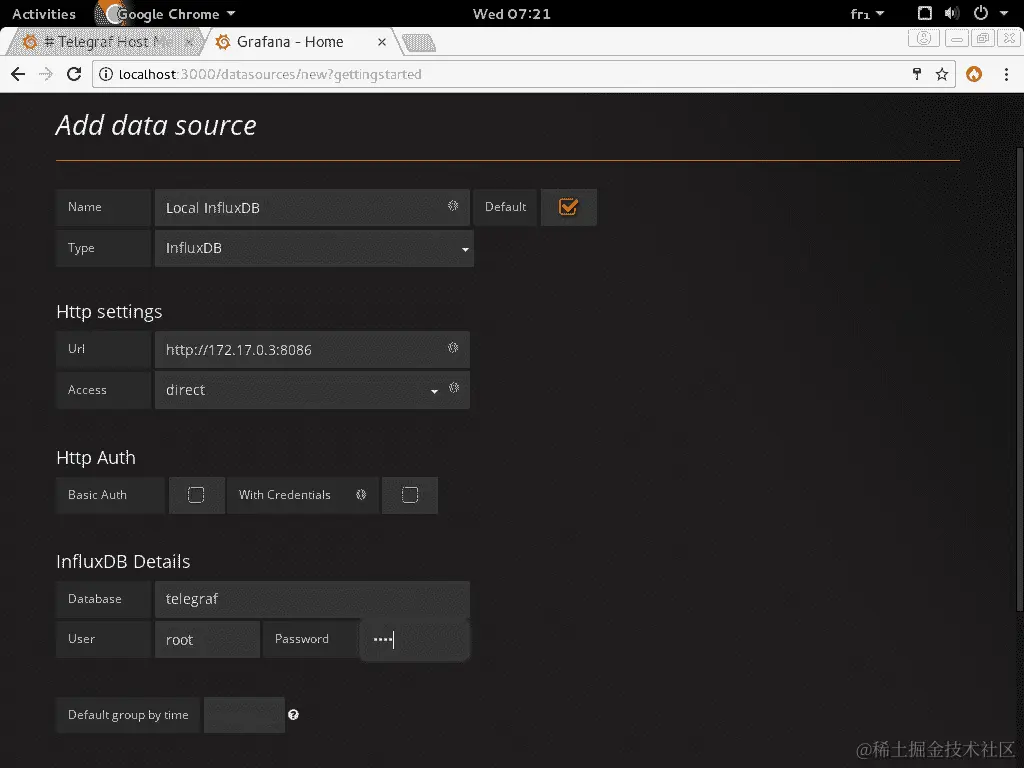Open the saved password key icon
Screen dimensions: 1024x768
coord(917,74)
